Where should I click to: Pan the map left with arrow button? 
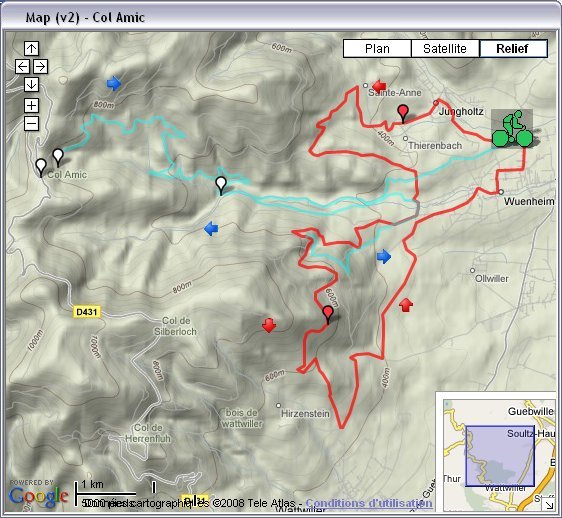(x=22, y=67)
